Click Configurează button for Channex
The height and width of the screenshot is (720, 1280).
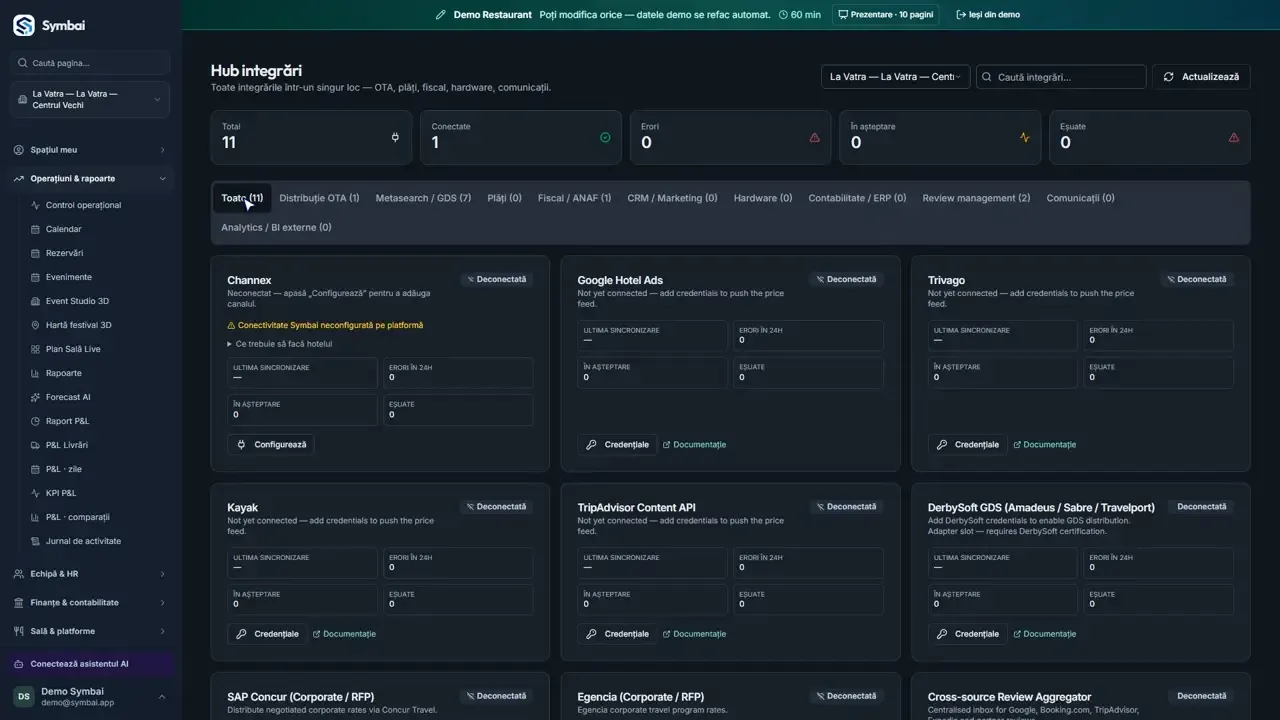point(271,444)
